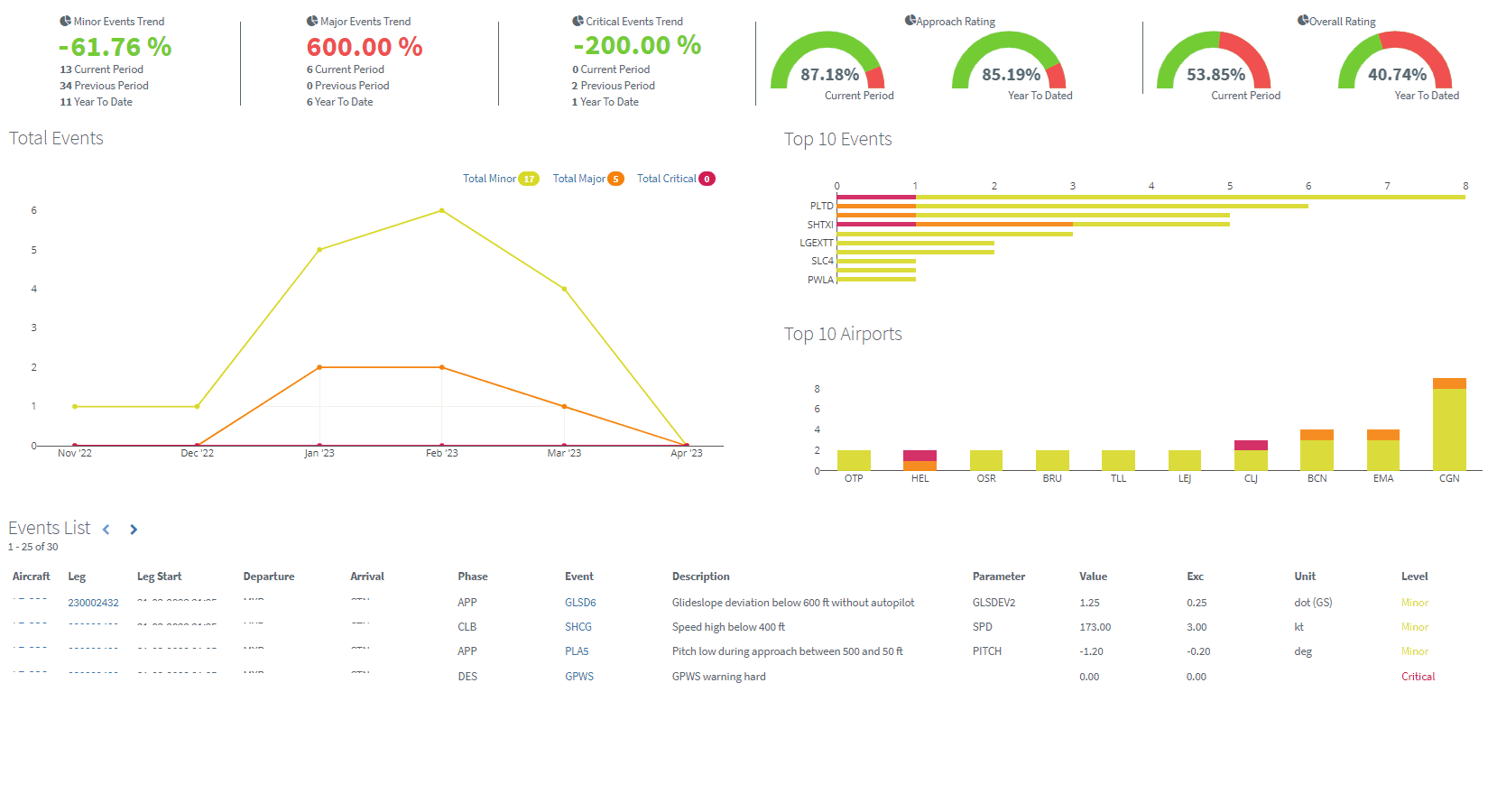This screenshot has height=812, width=1488.
Task: Click the GLSD6 event code cell
Action: [x=580, y=603]
